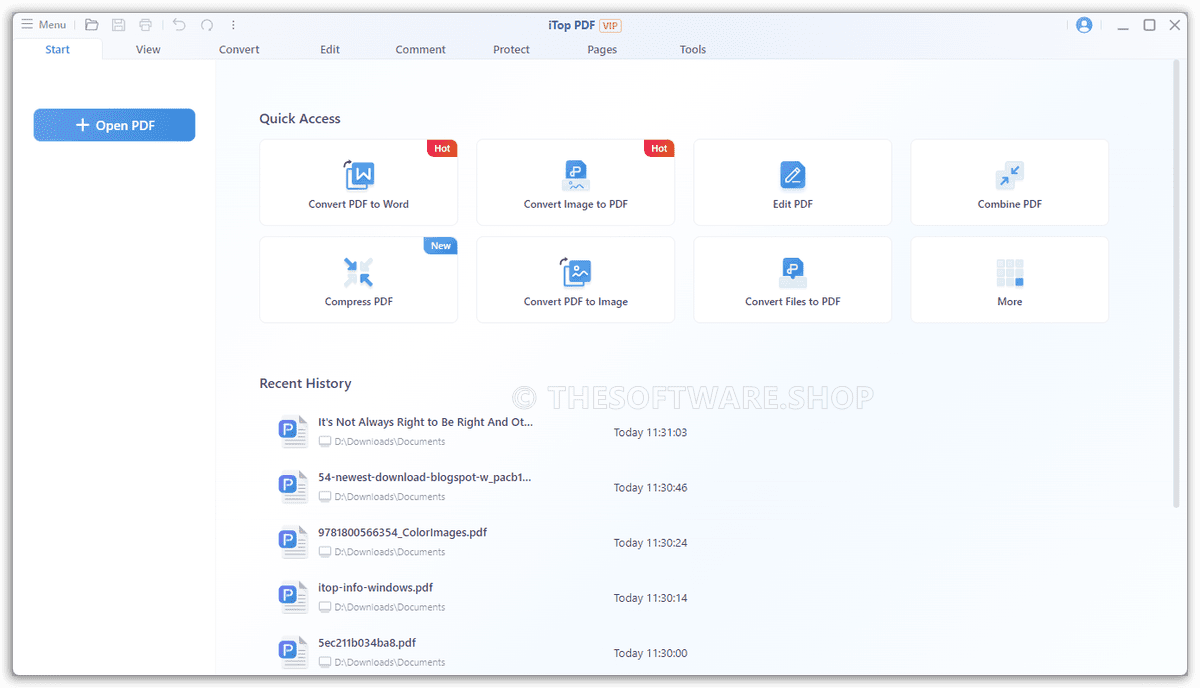Open the Convert tab
The height and width of the screenshot is (688, 1200).
click(x=239, y=49)
